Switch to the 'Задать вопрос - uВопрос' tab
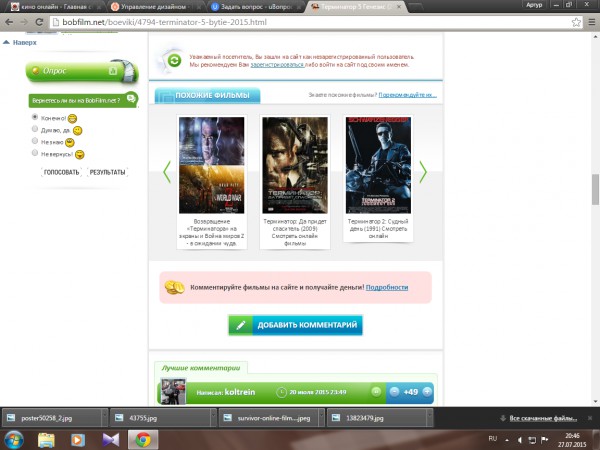Screen dimensions: 600x450 (x=254, y=7)
